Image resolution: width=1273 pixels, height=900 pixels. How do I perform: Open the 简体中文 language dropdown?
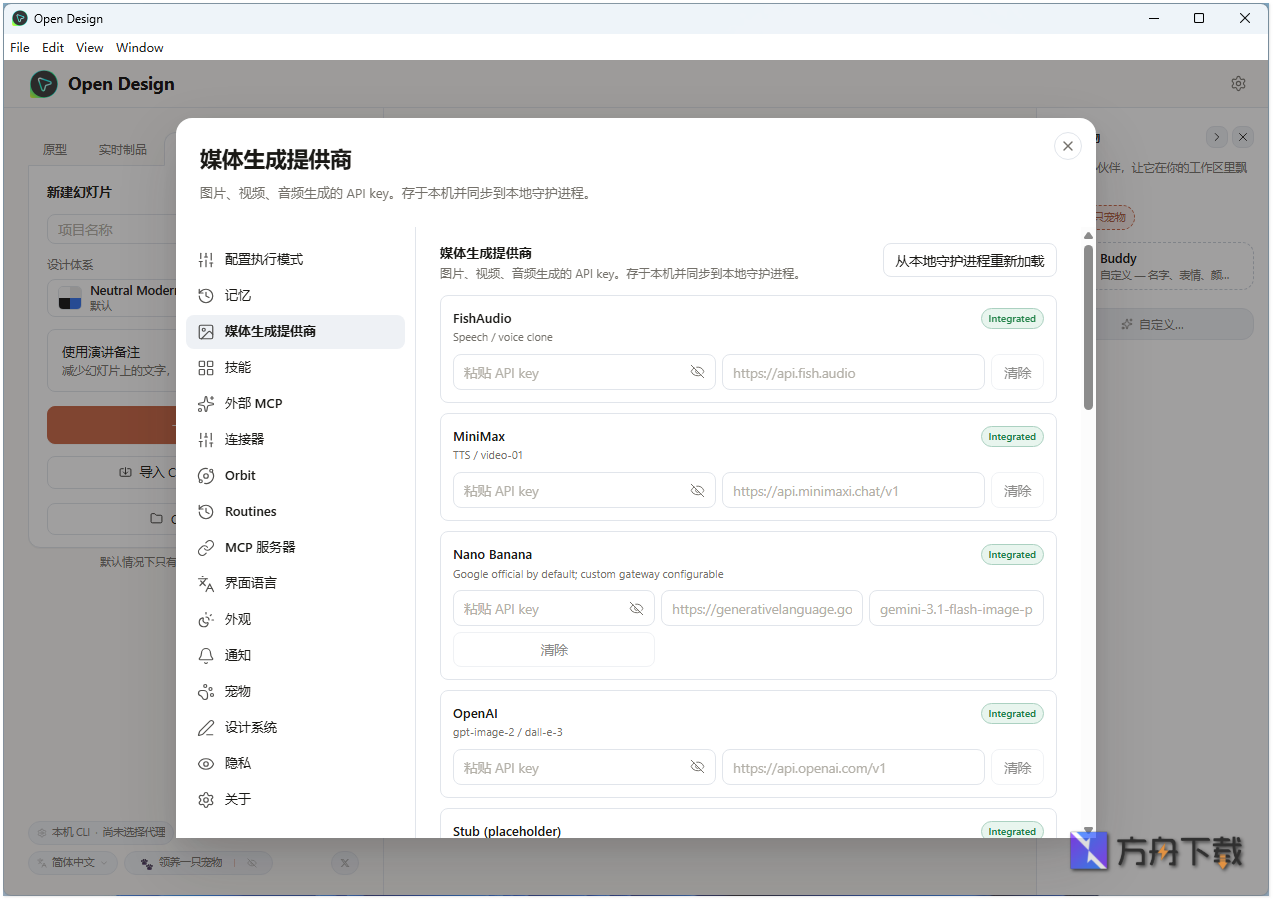pos(74,862)
